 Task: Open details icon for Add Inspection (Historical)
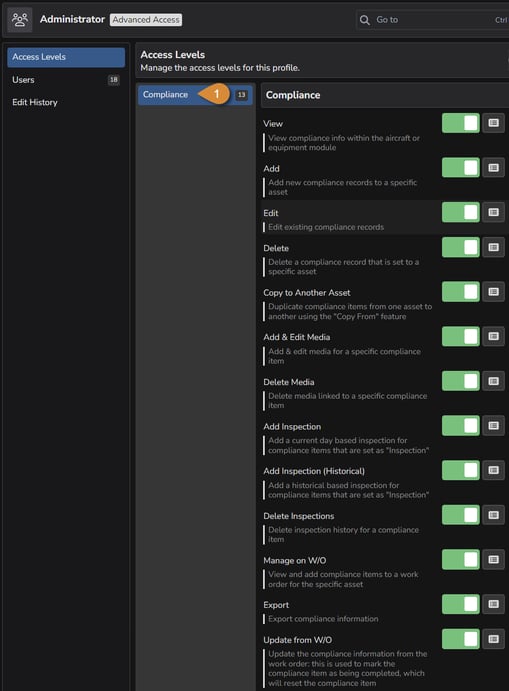493,470
